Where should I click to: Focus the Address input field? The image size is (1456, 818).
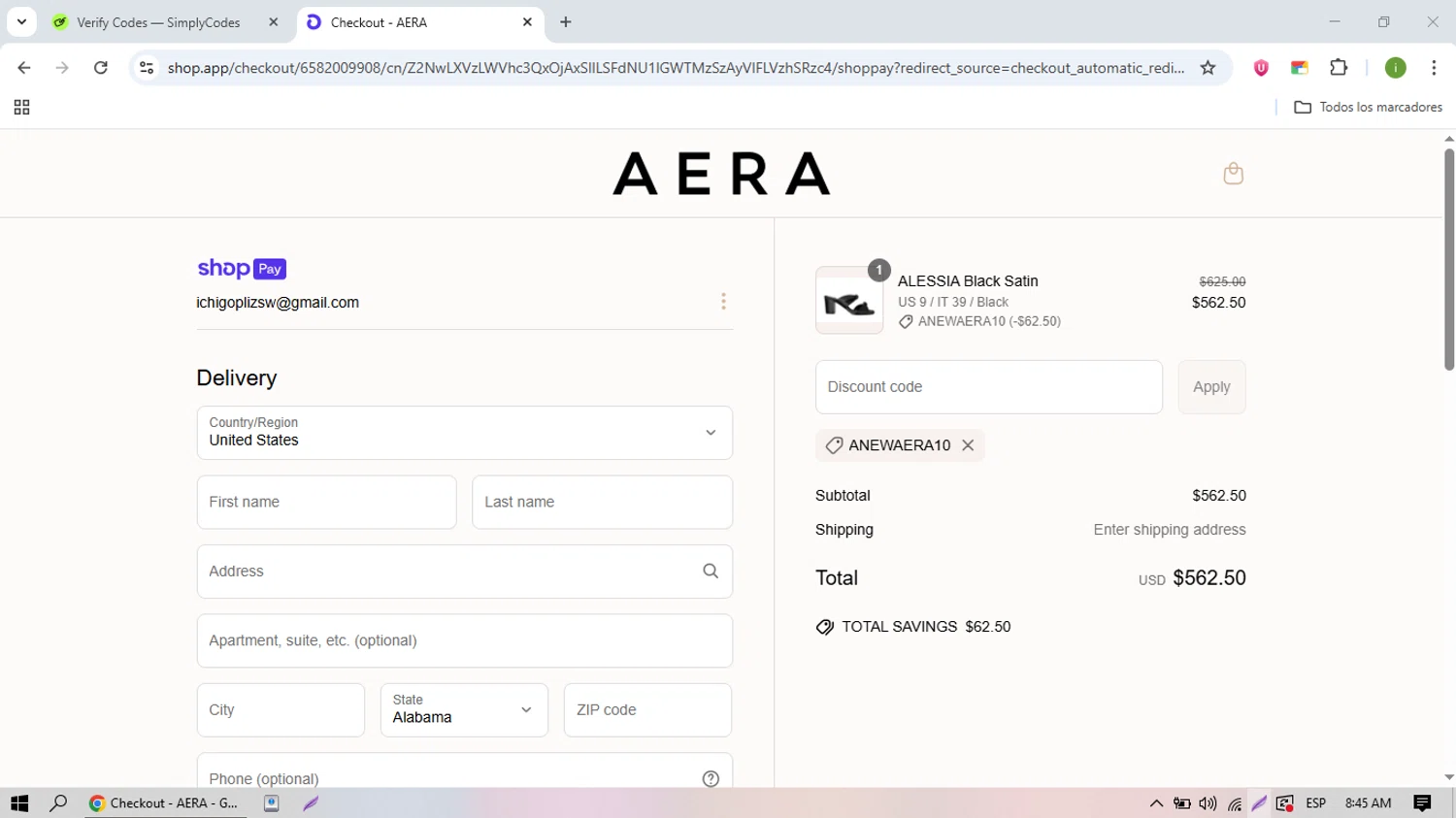(465, 572)
